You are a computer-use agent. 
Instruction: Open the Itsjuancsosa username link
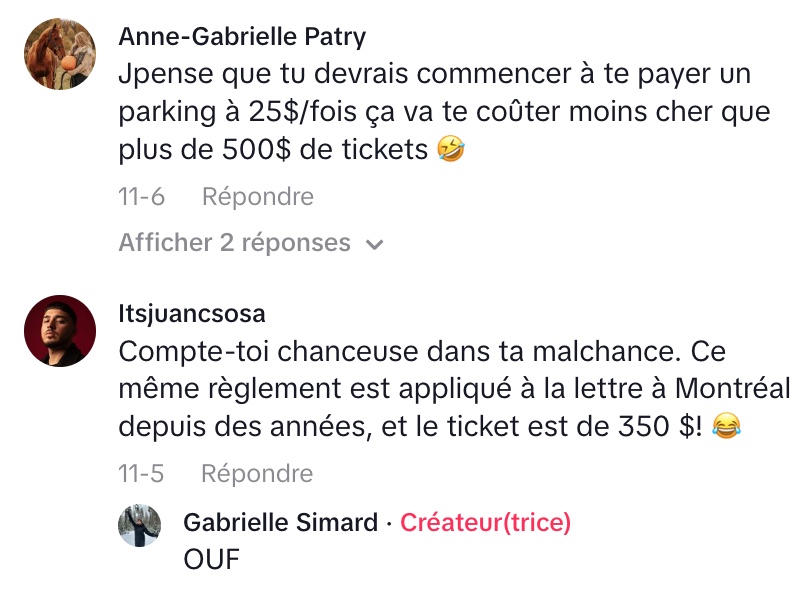point(192,314)
